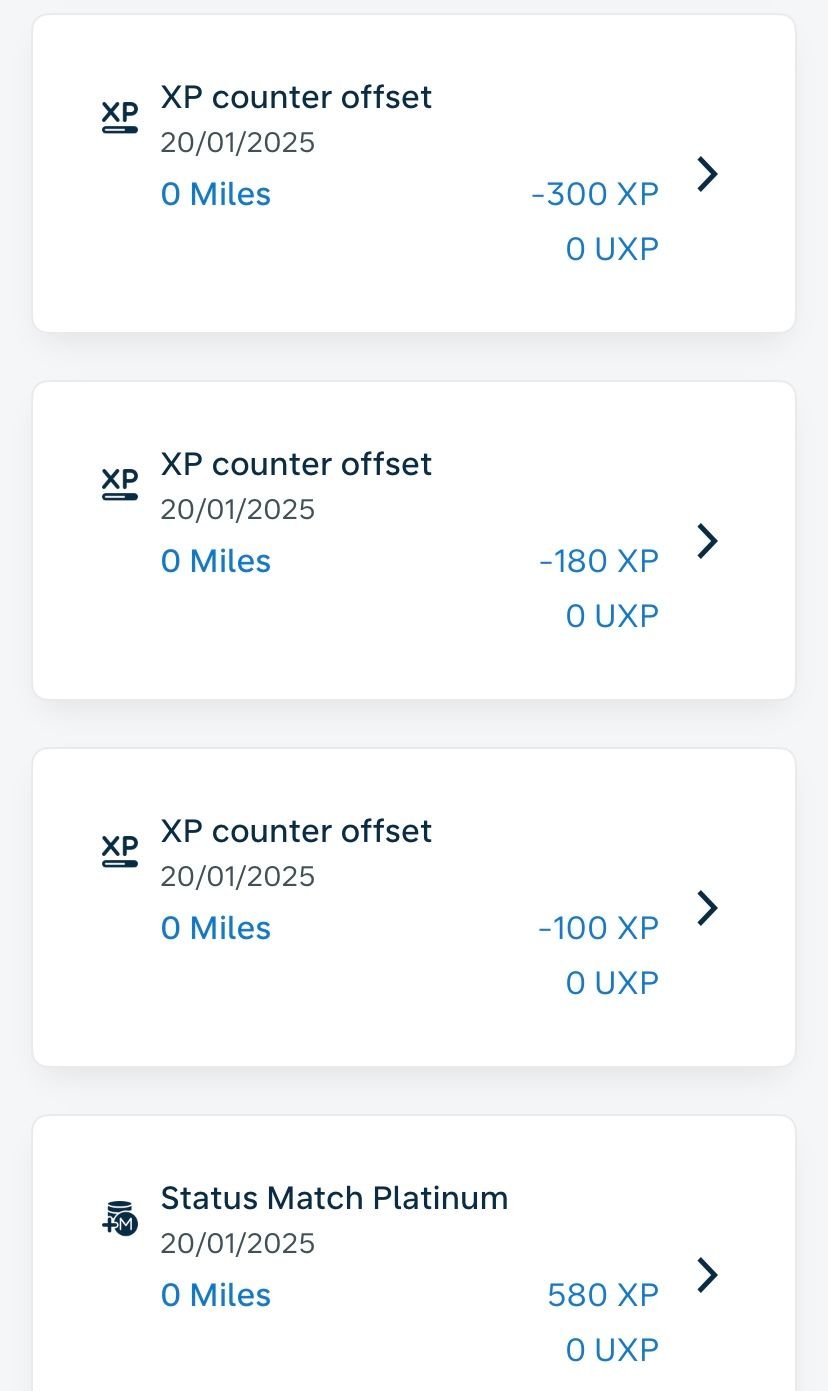Viewport: 828px width, 1391px height.
Task: Click the XP icon on the -100 XP card
Action: pos(120,851)
